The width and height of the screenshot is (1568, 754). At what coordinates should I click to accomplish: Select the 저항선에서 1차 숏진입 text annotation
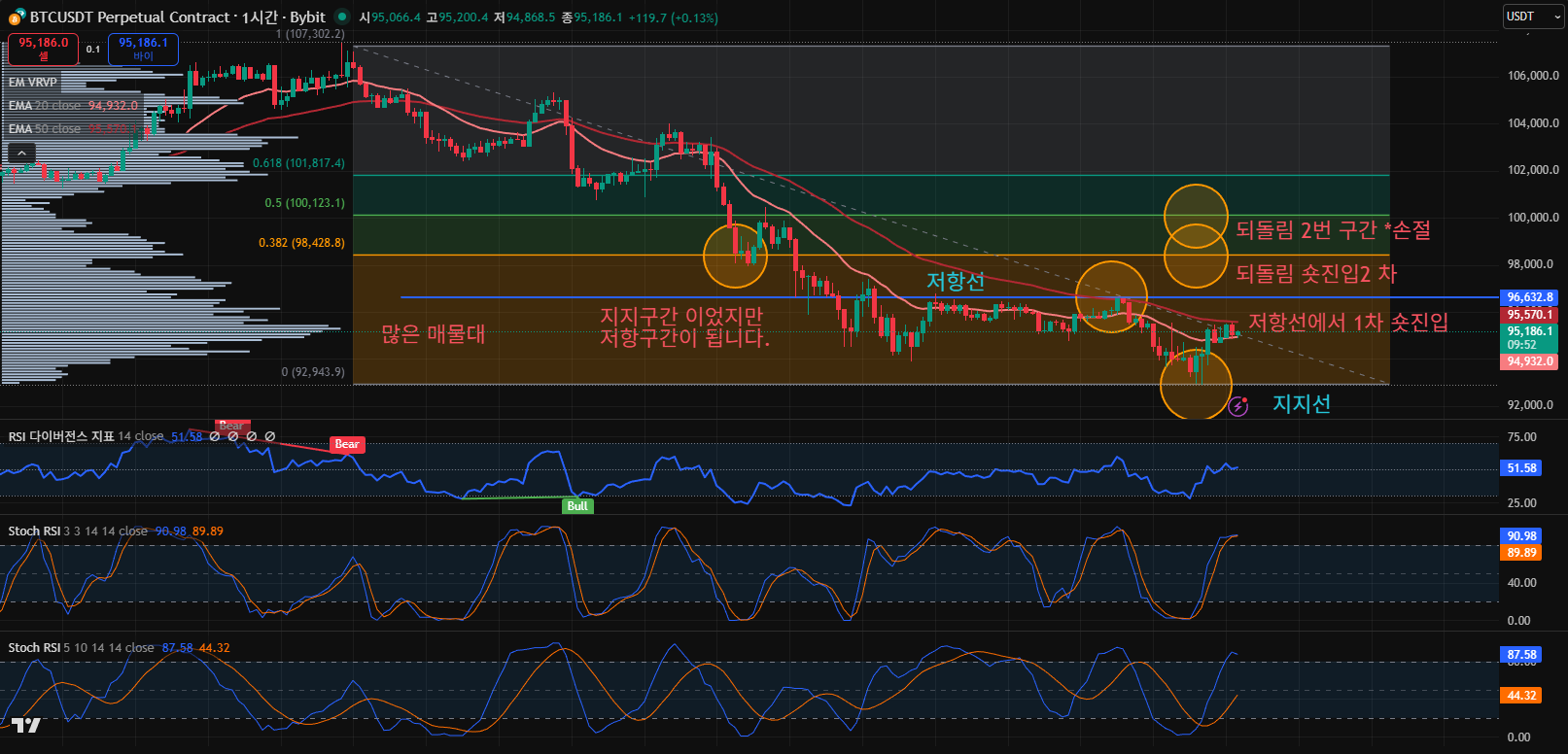(x=1347, y=322)
